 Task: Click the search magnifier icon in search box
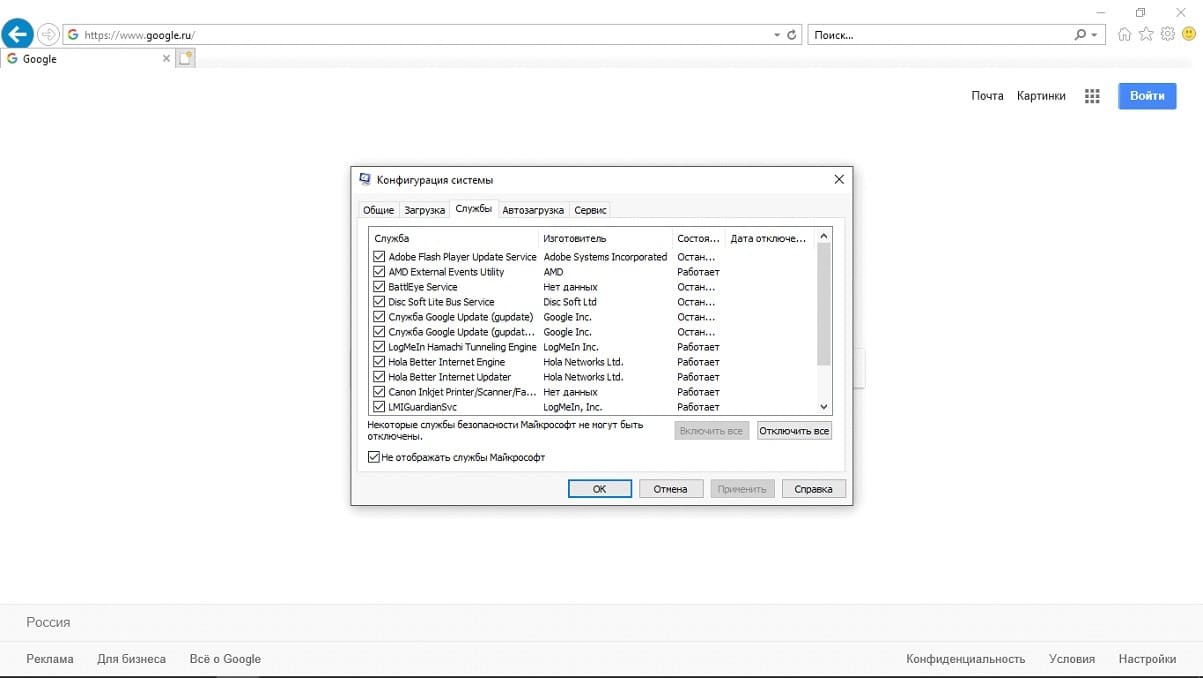pyautogui.click(x=1080, y=35)
